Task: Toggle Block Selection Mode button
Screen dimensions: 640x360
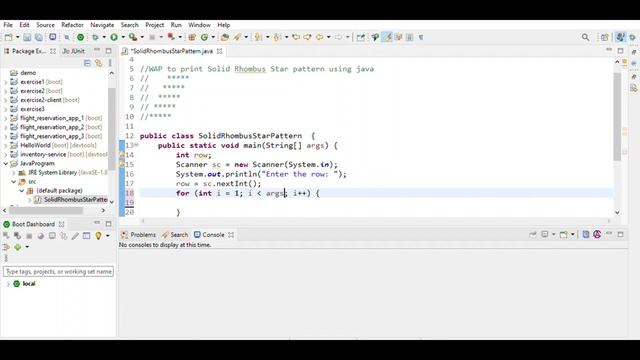Action: tap(409, 37)
